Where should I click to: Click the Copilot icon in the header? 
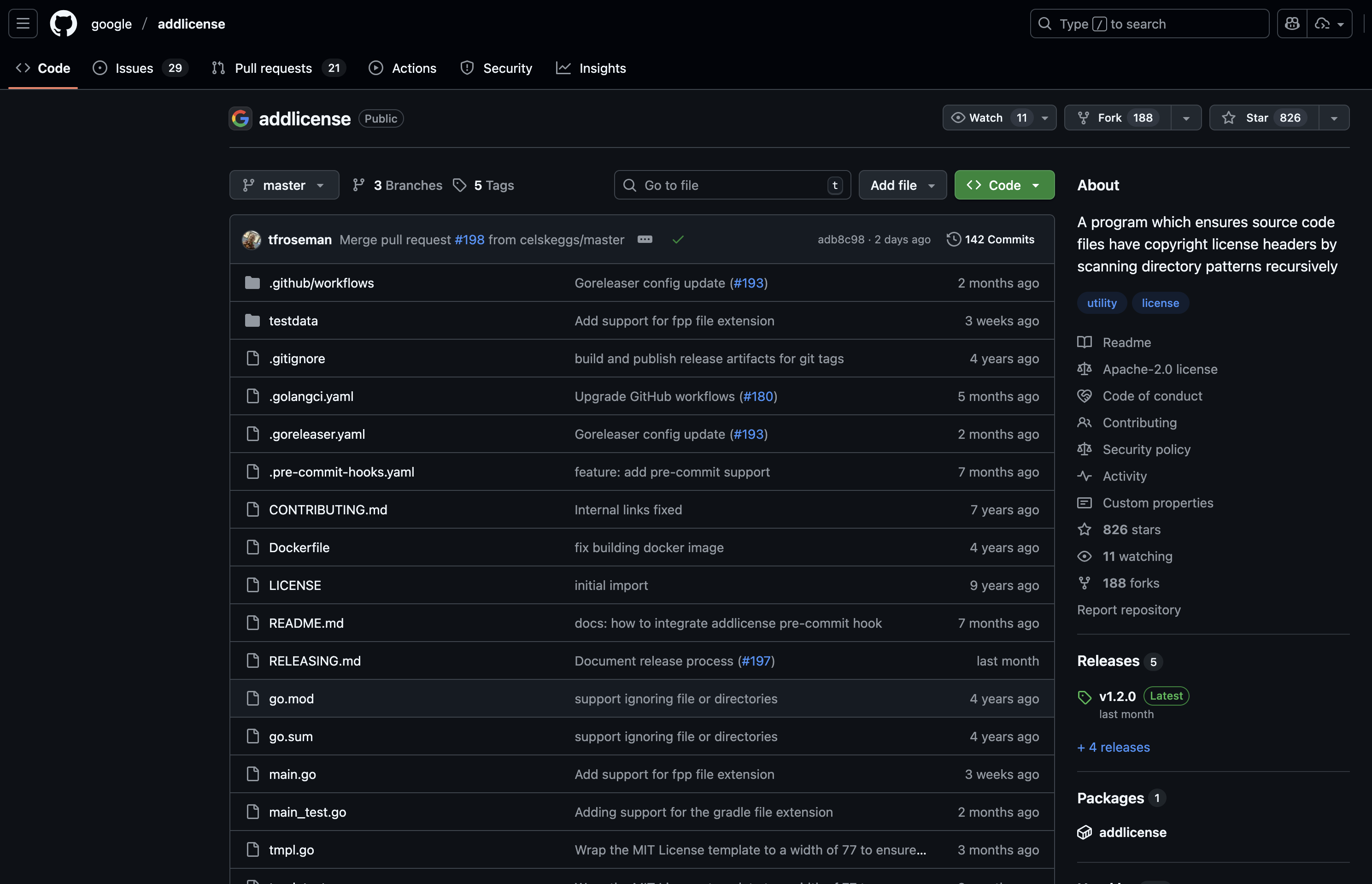point(1292,23)
